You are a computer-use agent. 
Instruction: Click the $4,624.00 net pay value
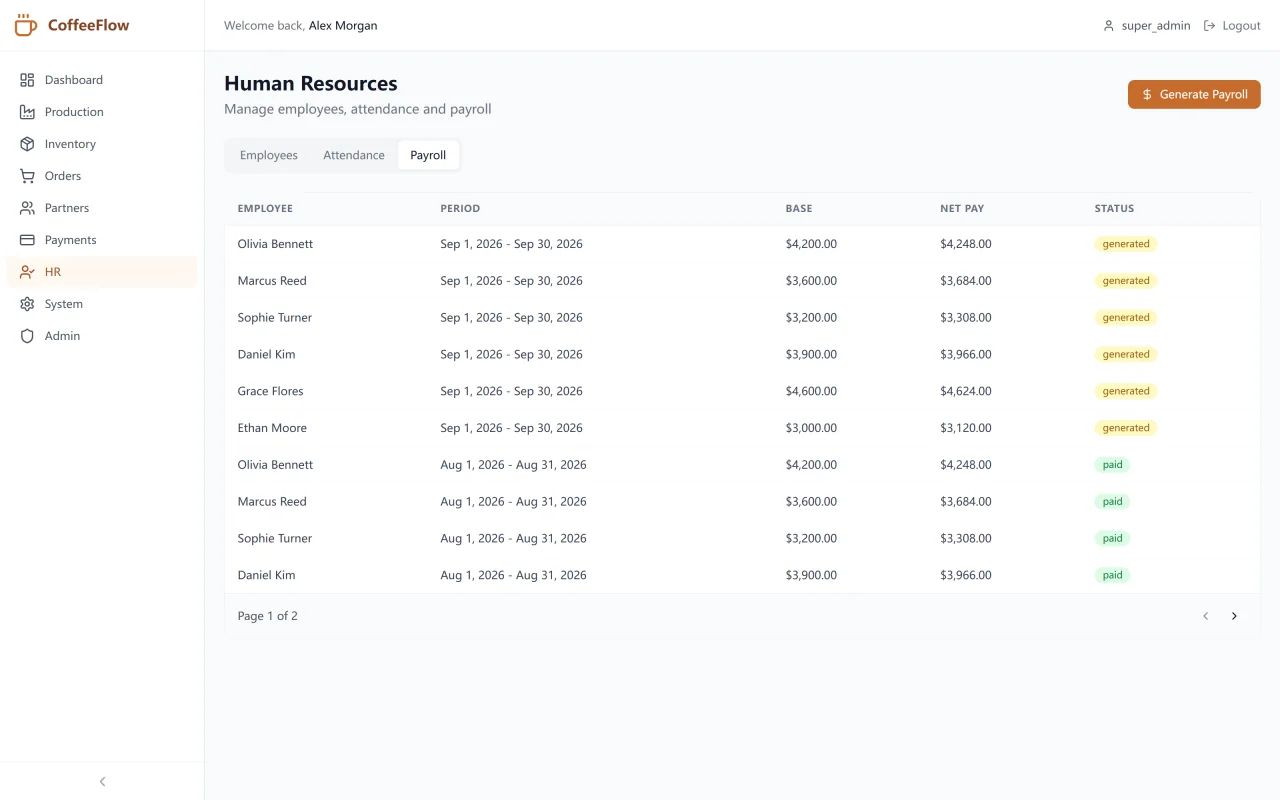(966, 391)
